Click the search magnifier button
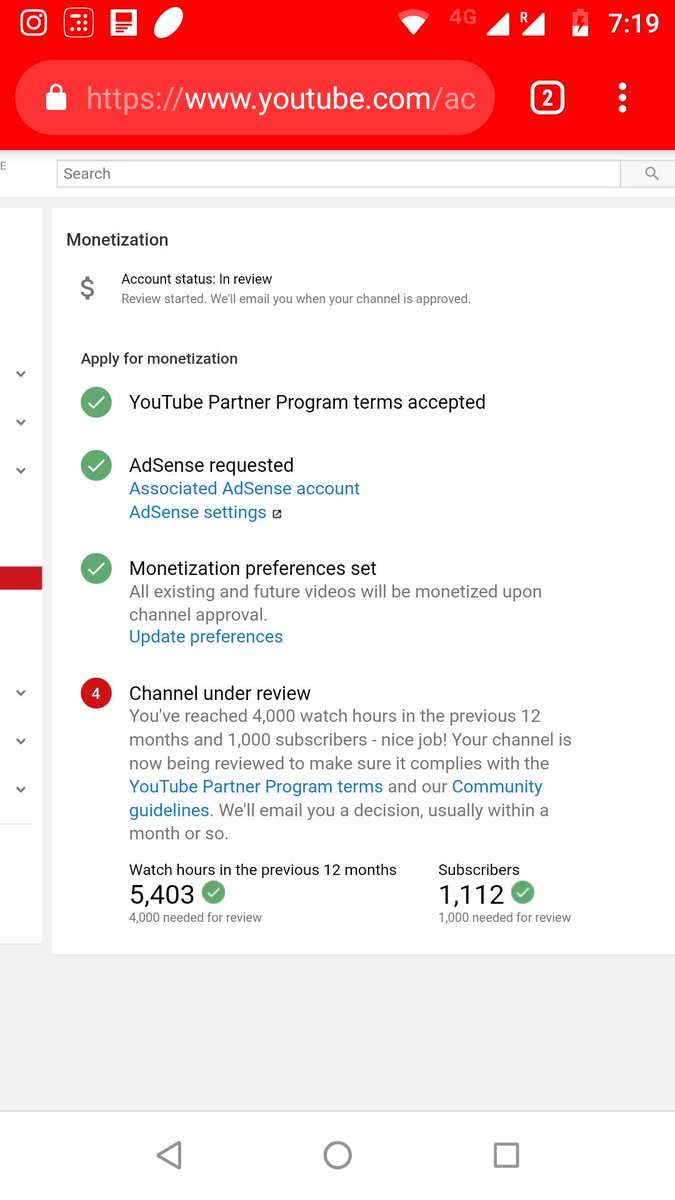This screenshot has height=1200, width=675. [651, 174]
